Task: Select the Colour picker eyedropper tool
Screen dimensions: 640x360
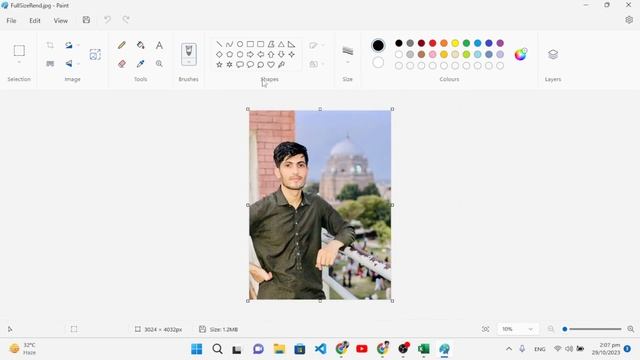Action: pyautogui.click(x=140, y=64)
